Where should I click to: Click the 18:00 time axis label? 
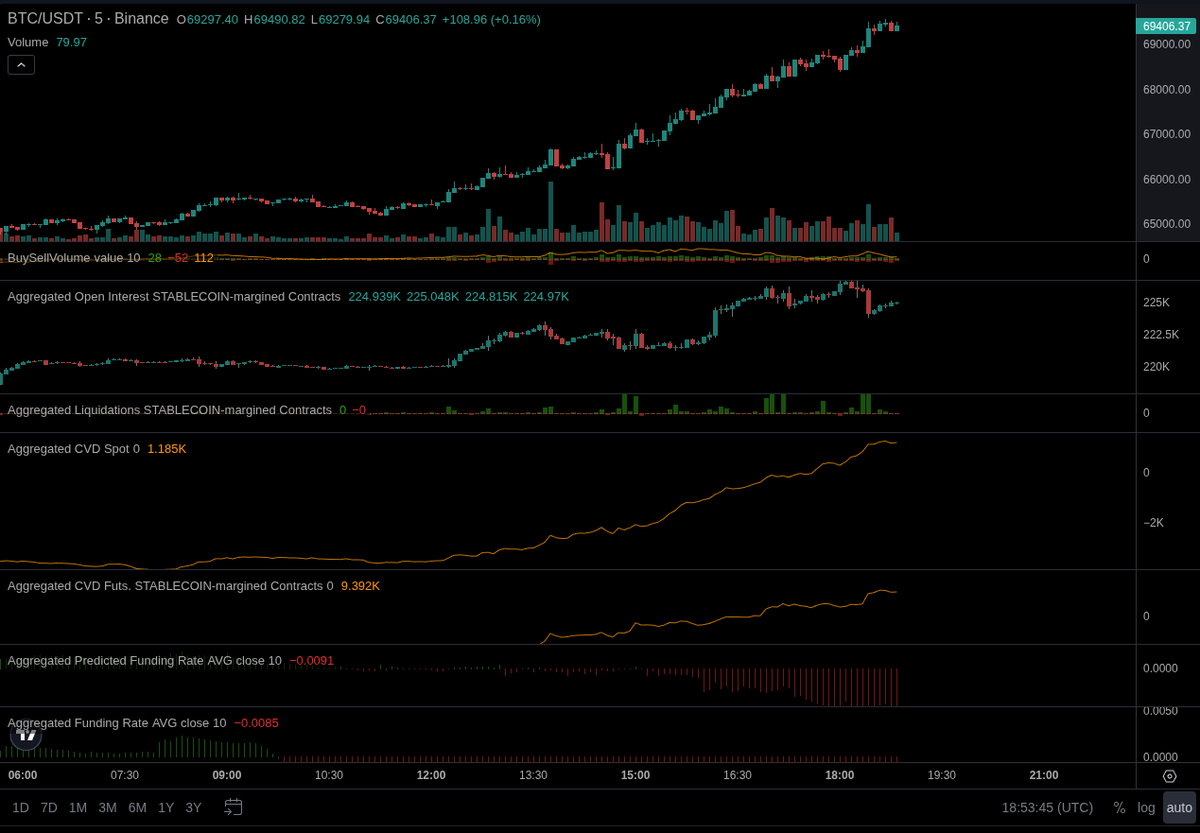[x=840, y=776]
